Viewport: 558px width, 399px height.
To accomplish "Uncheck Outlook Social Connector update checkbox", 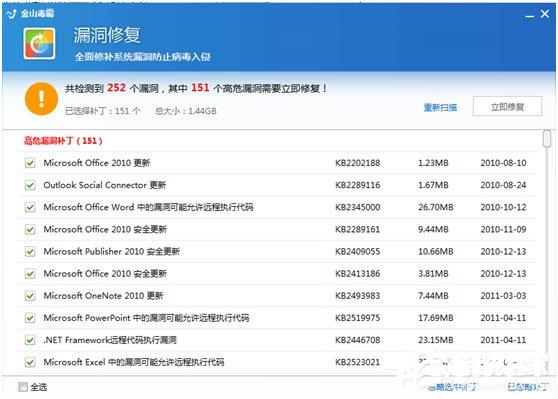I will pos(30,185).
